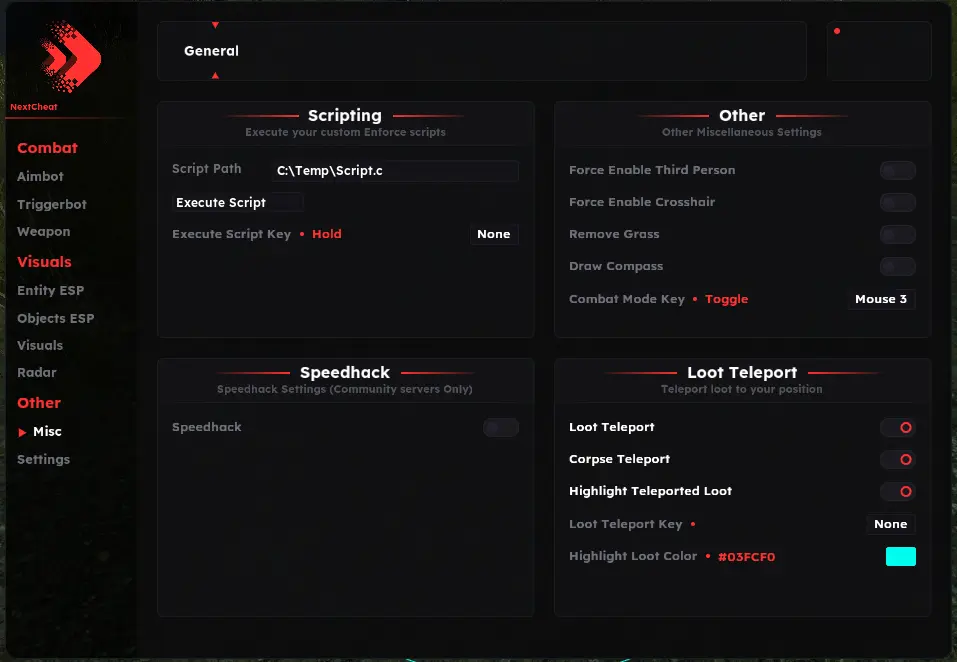Click the small arrow below General
Viewport: 957px width, 662px height.
(215, 75)
